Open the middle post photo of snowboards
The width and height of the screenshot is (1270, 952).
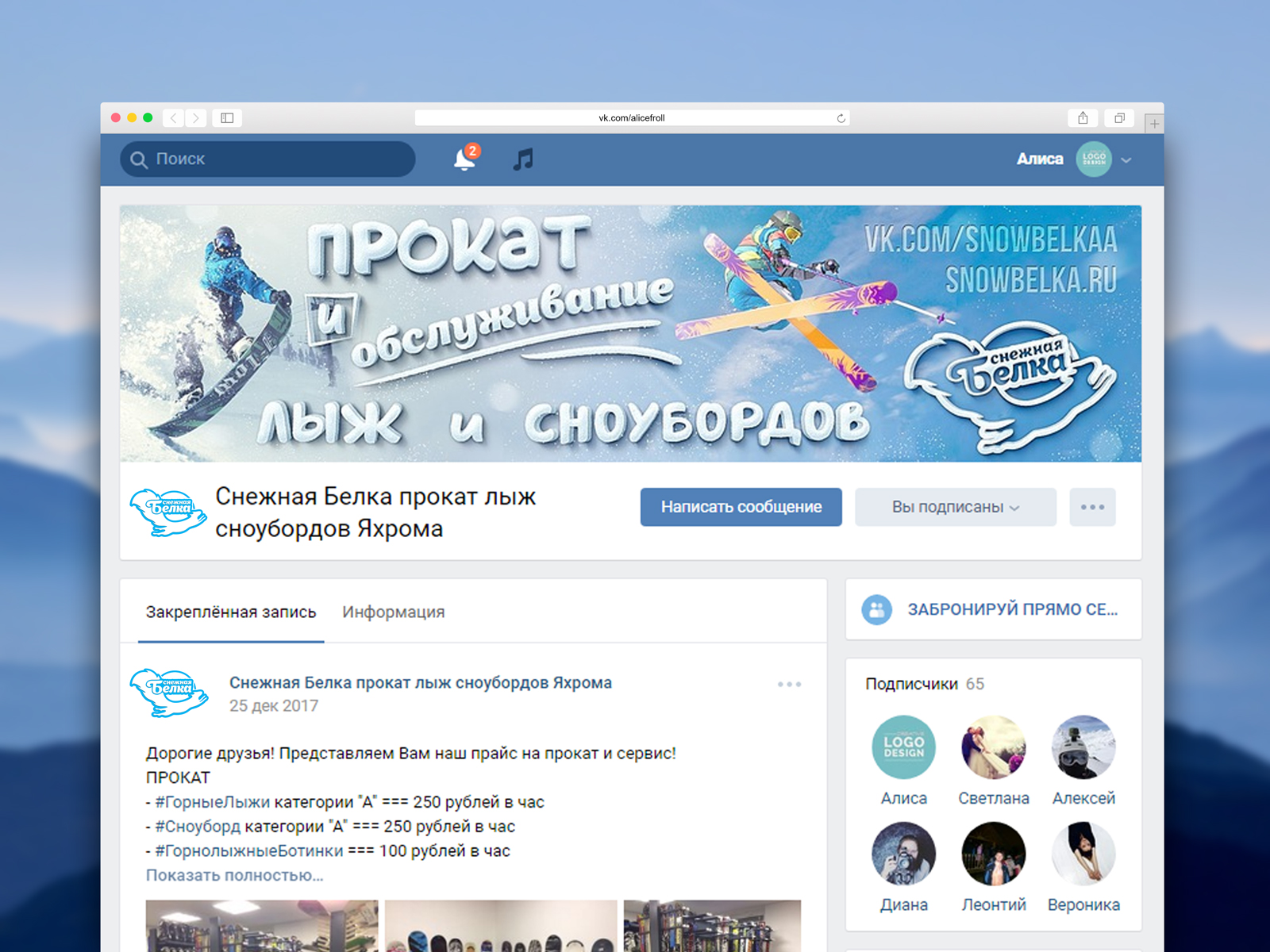501,926
